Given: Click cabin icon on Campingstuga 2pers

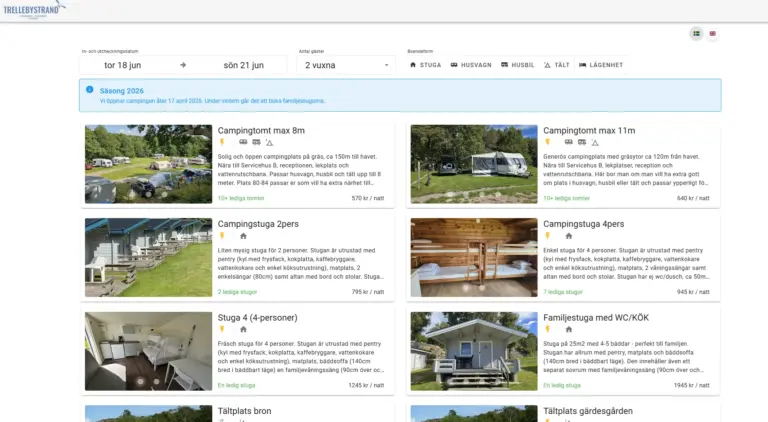Looking at the screenshot, I should tap(243, 236).
